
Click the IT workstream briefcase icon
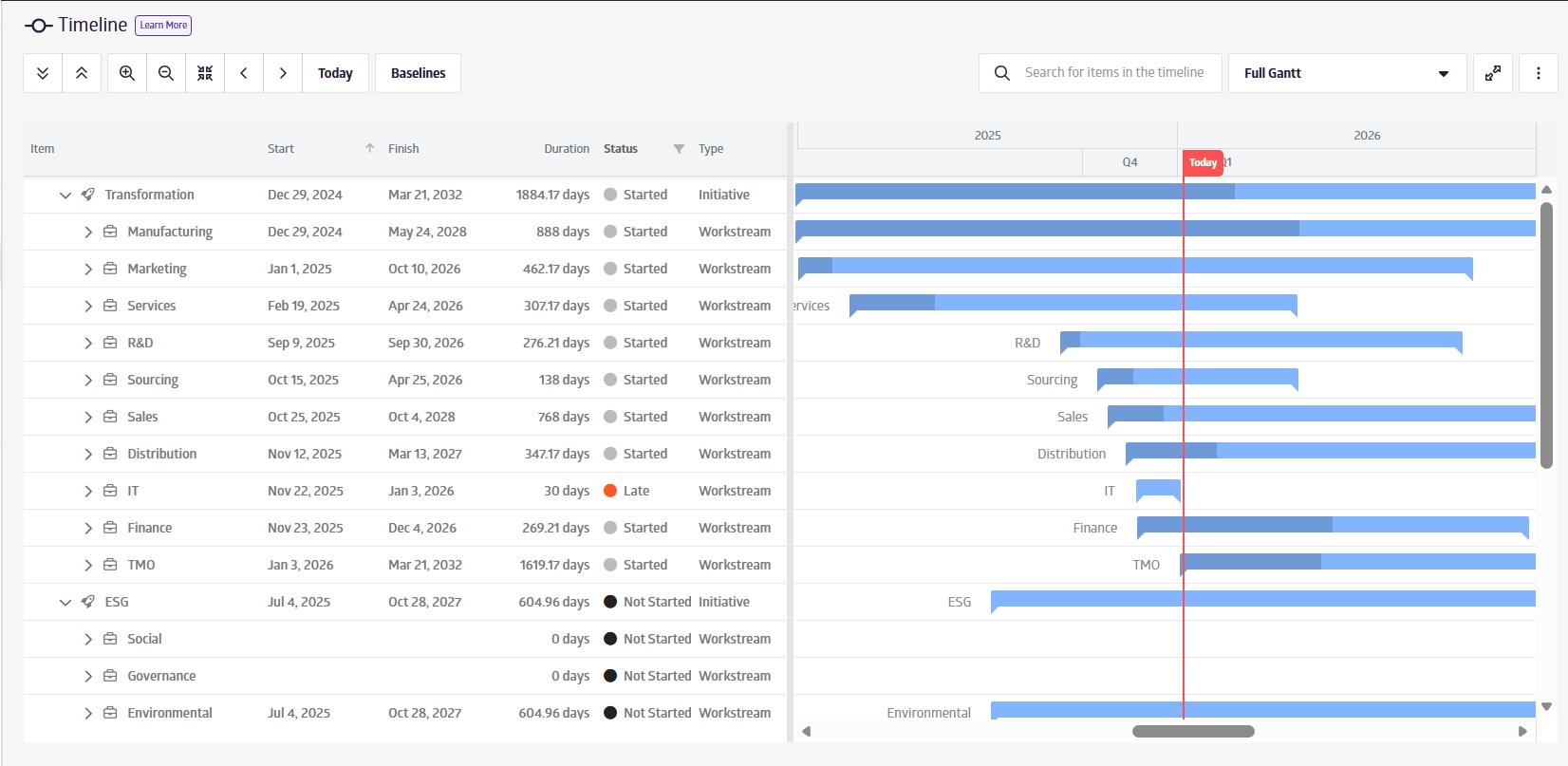point(110,491)
